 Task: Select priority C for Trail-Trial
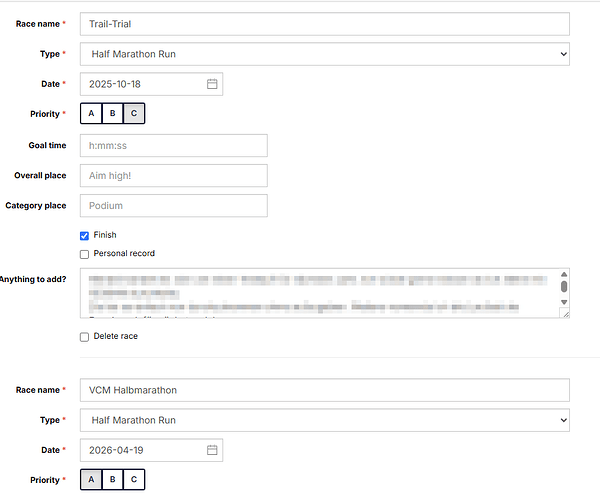[134, 114]
